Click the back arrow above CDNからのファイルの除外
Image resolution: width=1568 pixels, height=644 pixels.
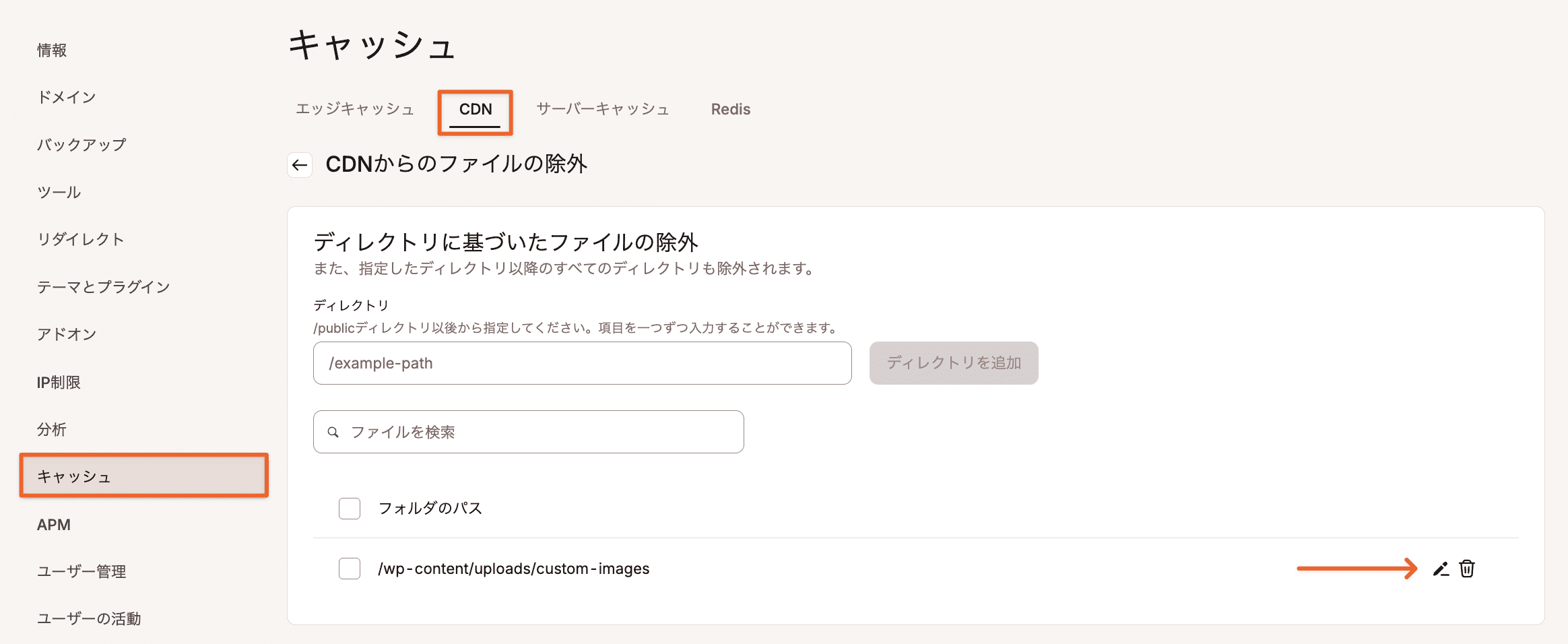point(299,164)
